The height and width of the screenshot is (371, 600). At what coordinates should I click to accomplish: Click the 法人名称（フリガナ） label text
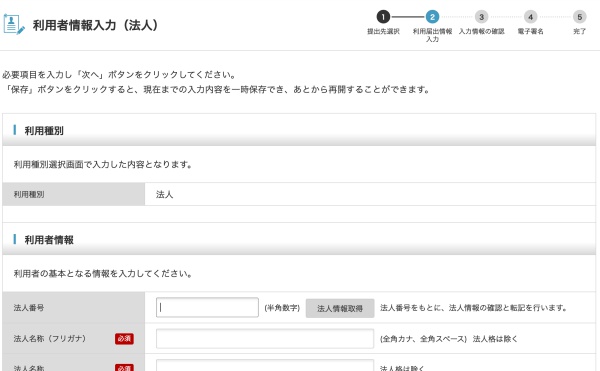coord(50,338)
